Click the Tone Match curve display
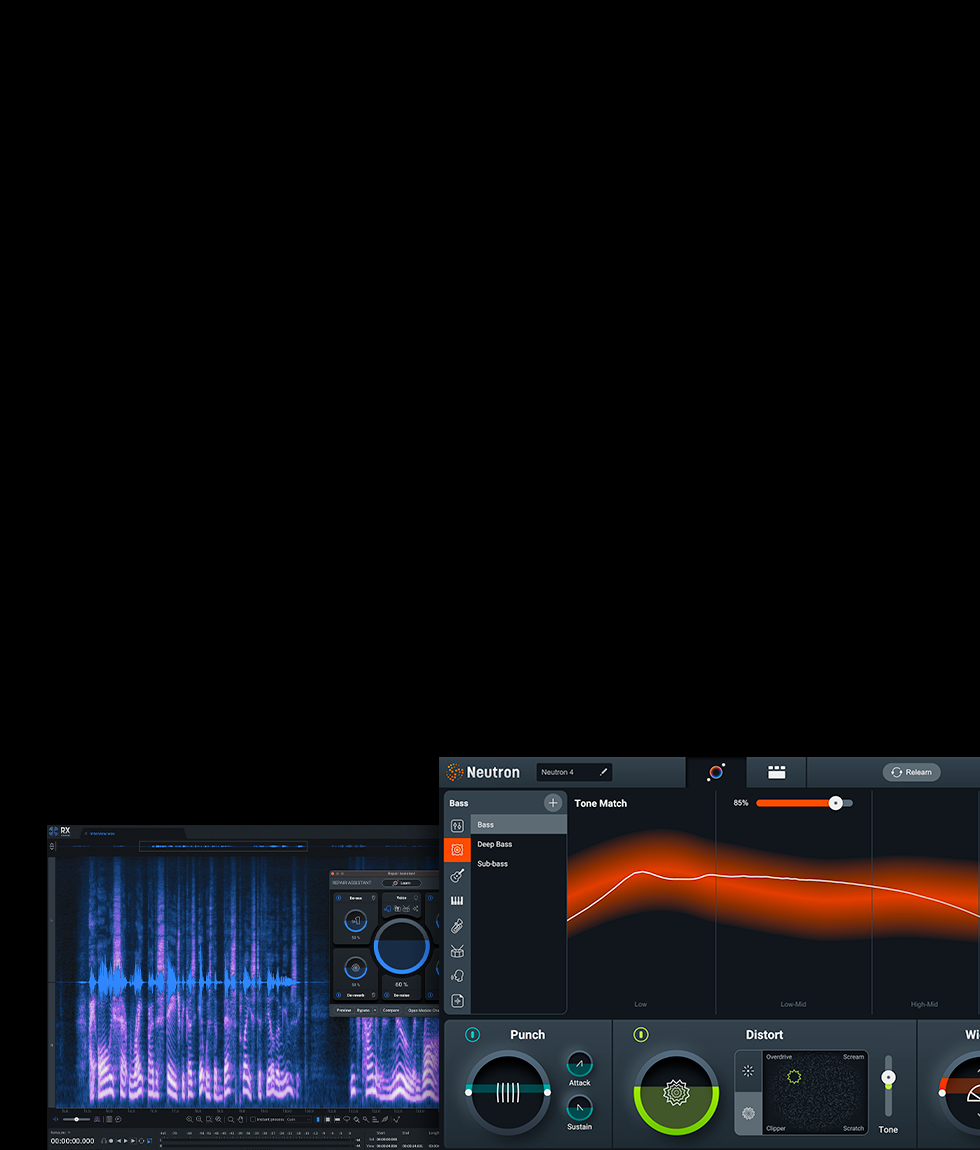This screenshot has height=1150, width=980. coord(774,904)
